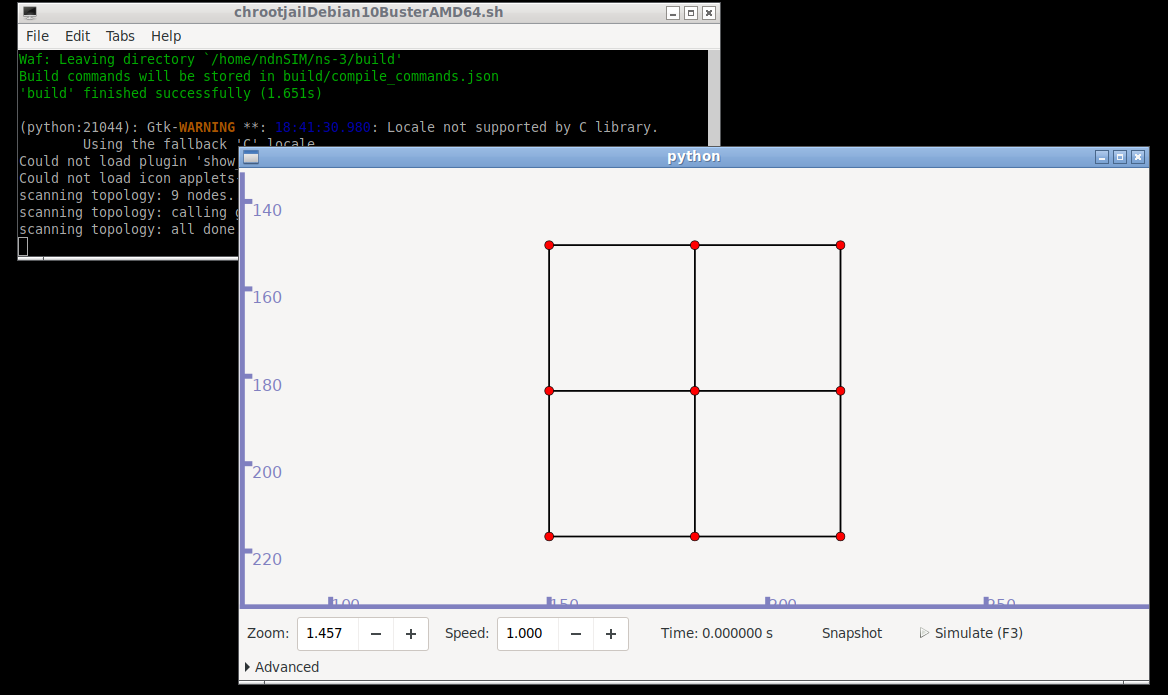Decrease speed with the minus button

[x=576, y=634]
